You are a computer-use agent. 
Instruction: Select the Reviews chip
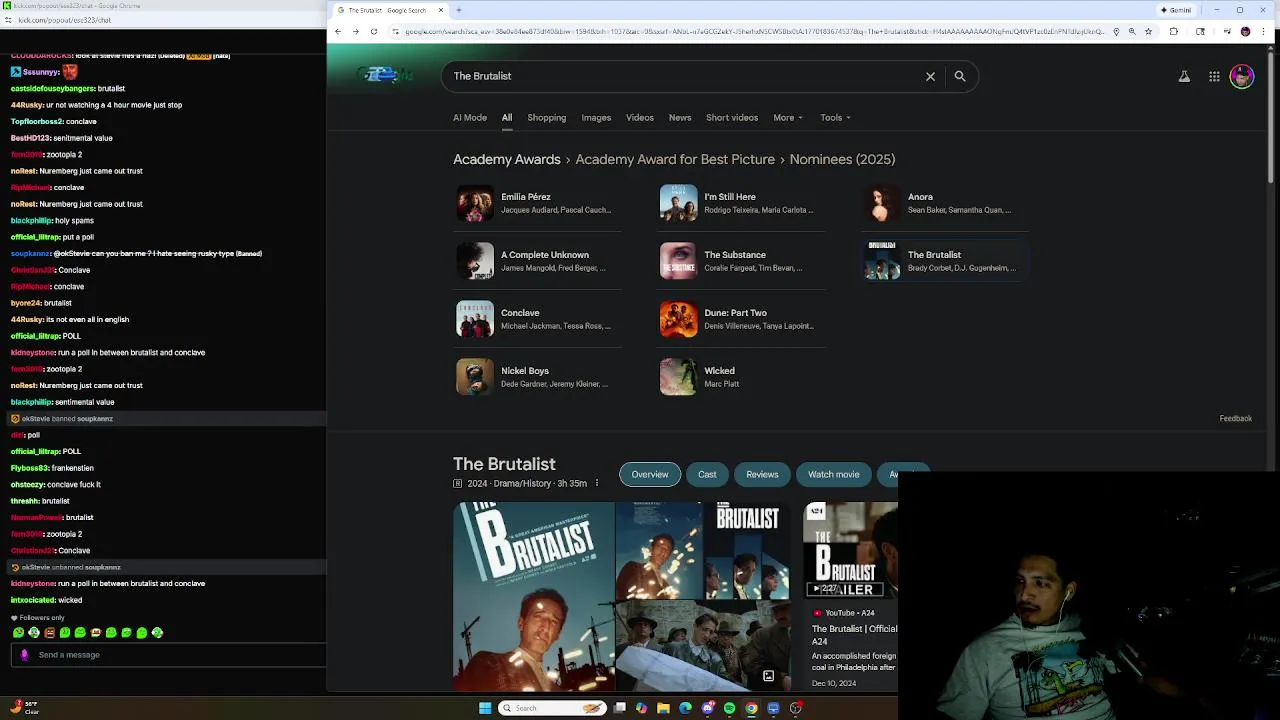coord(762,474)
